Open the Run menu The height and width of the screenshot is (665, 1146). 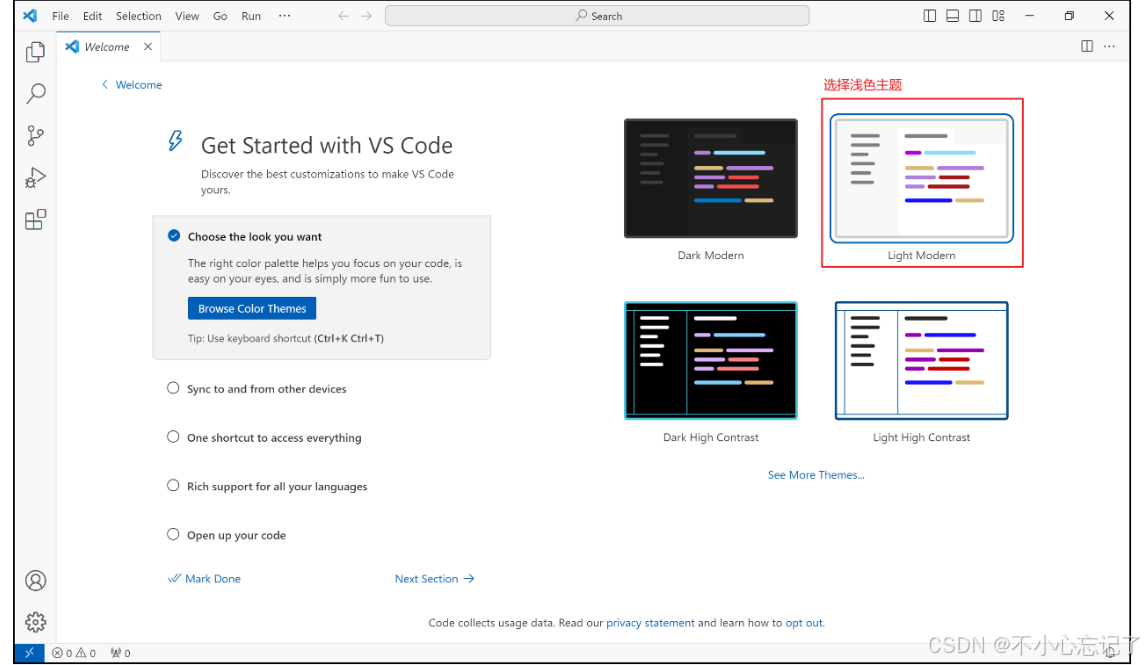[250, 15]
